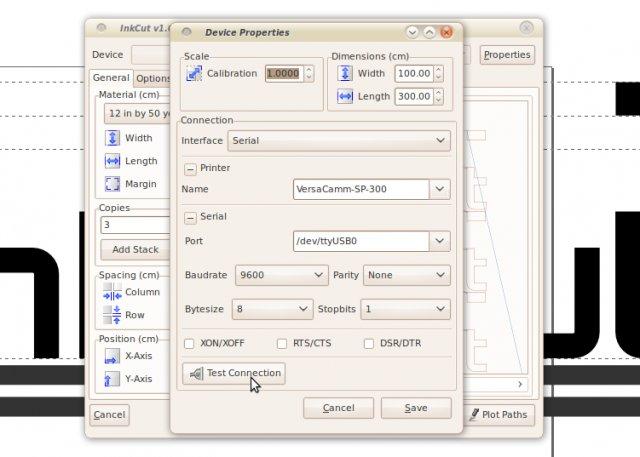Click the Calibration value field

283,73
